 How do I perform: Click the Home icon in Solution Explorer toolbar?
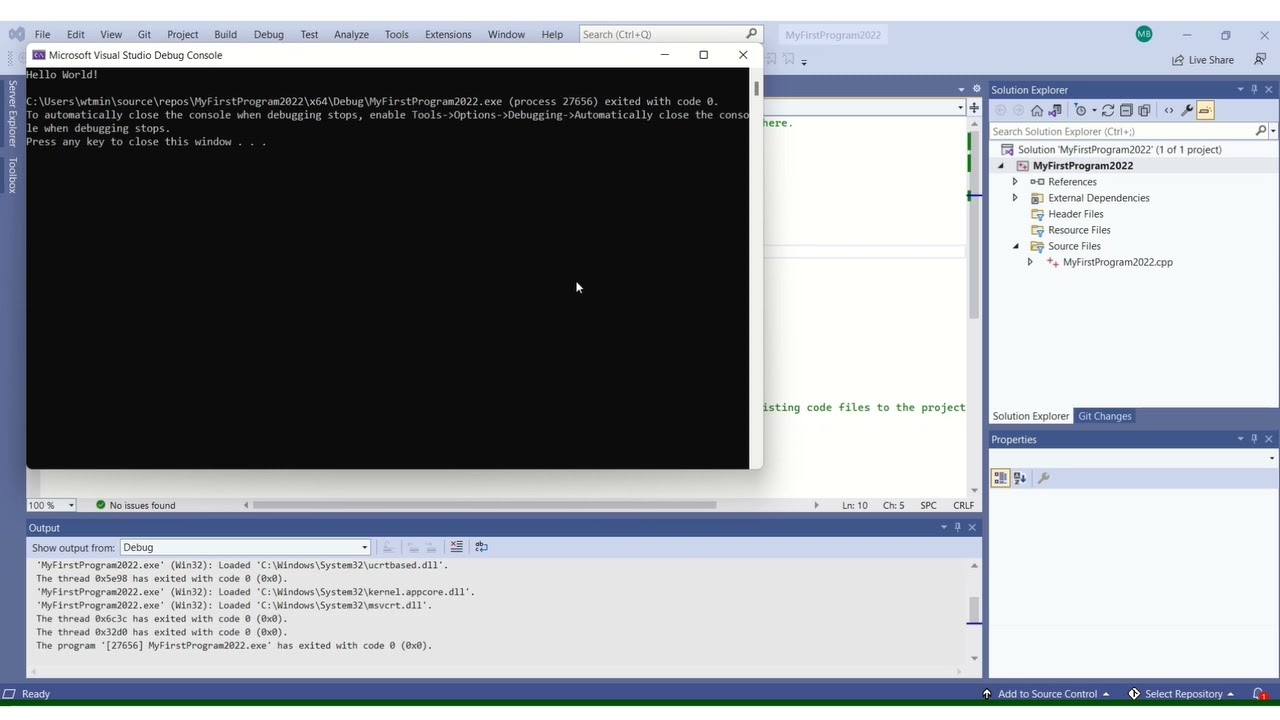point(1037,110)
